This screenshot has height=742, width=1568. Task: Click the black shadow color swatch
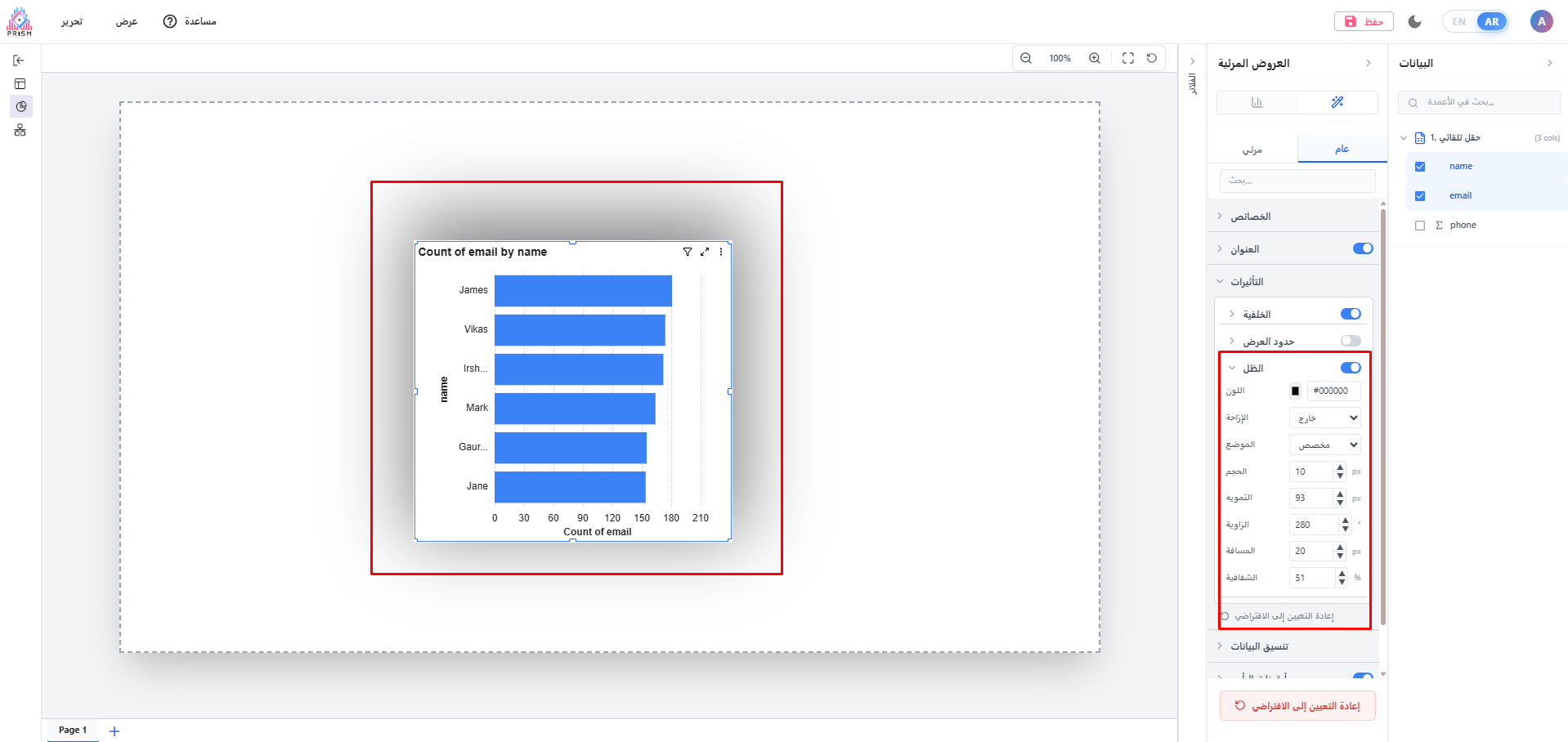coord(1295,391)
